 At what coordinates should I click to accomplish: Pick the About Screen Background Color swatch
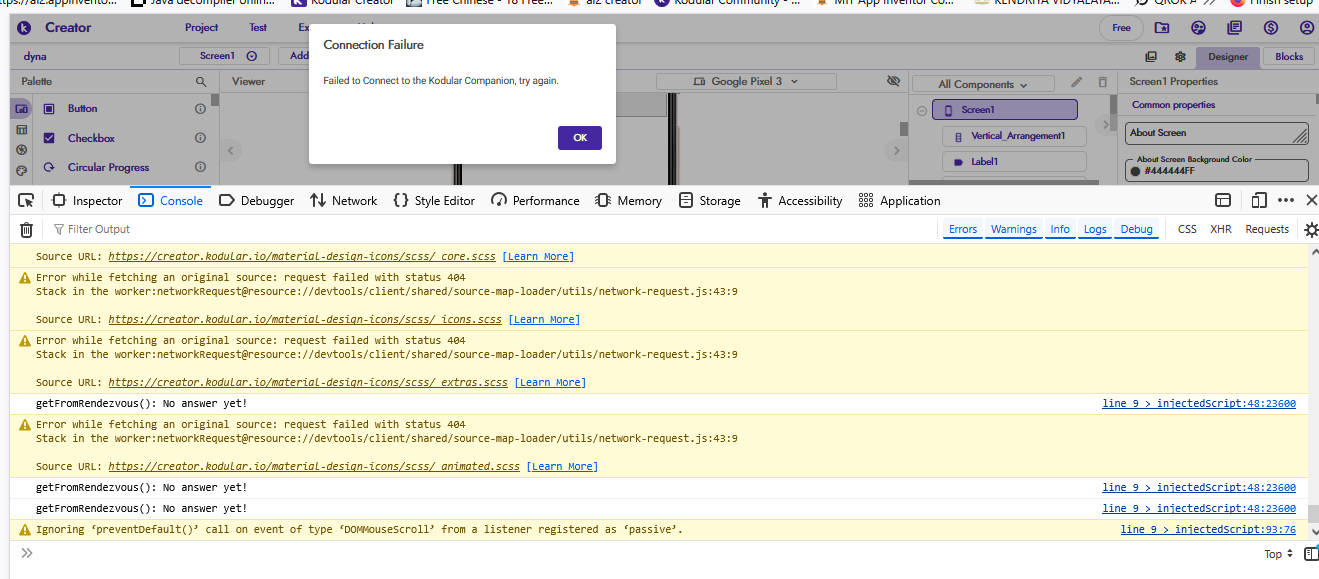pyautogui.click(x=1135, y=171)
